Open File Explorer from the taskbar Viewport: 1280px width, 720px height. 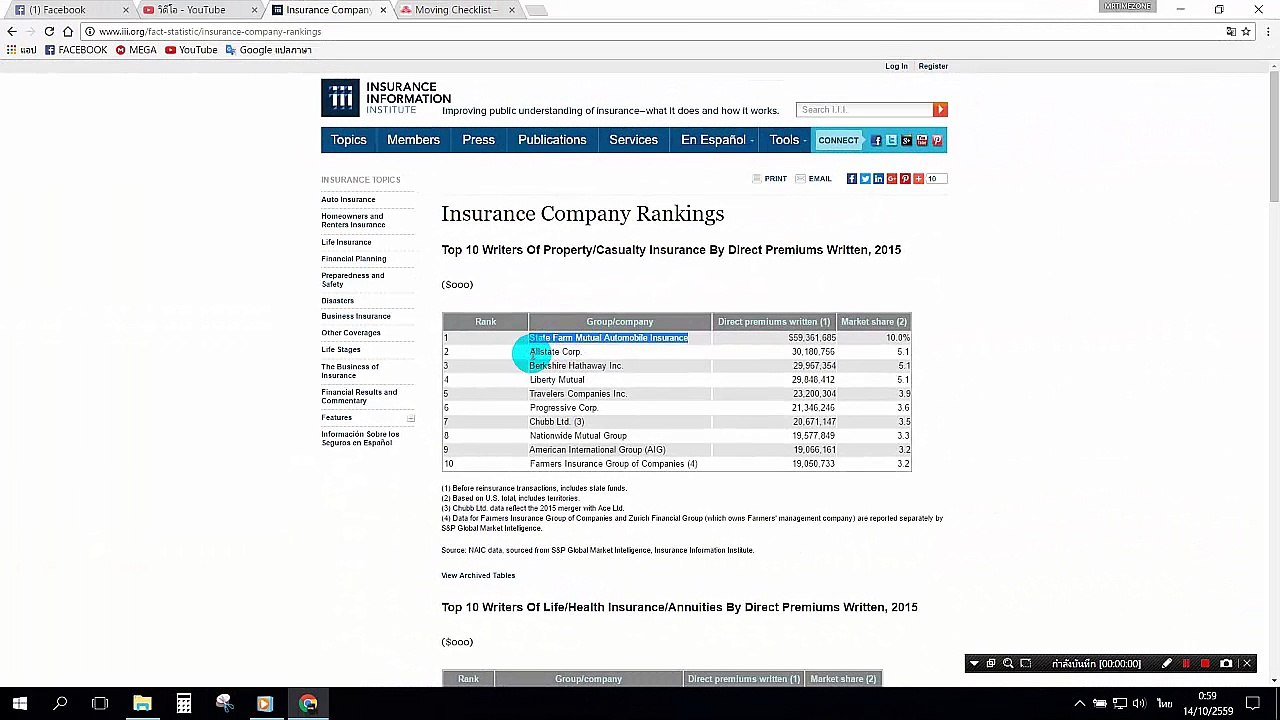click(x=142, y=704)
